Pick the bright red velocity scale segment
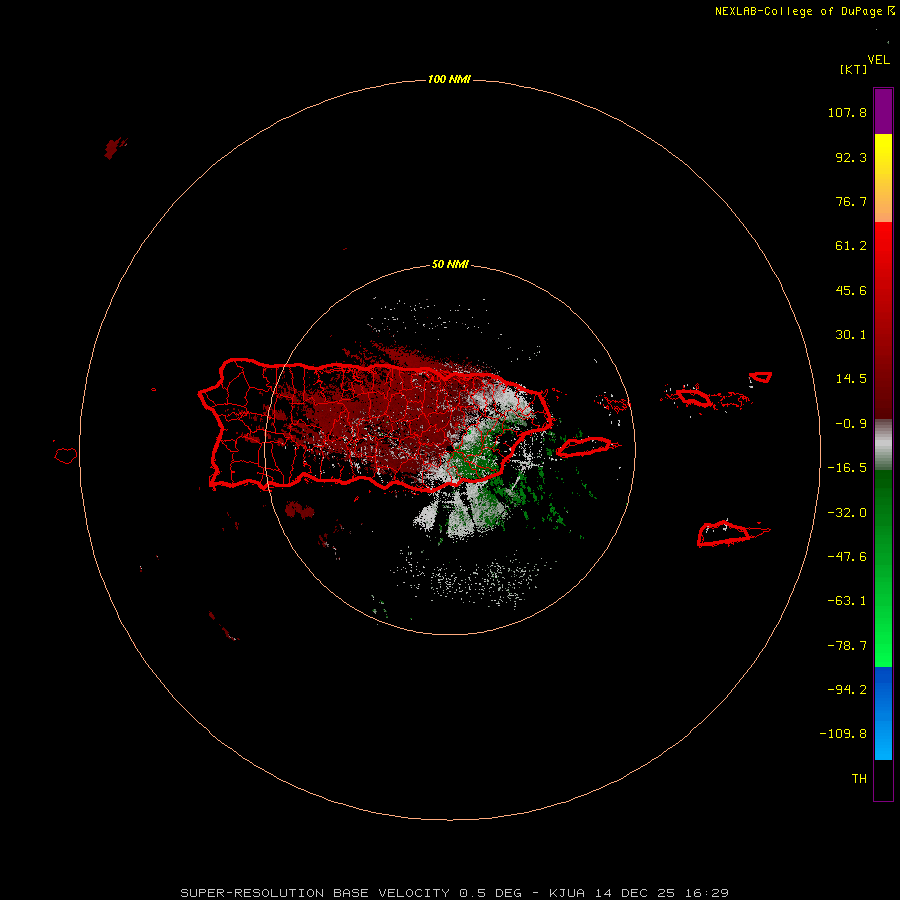Screen dimensions: 900x900 (883, 320)
